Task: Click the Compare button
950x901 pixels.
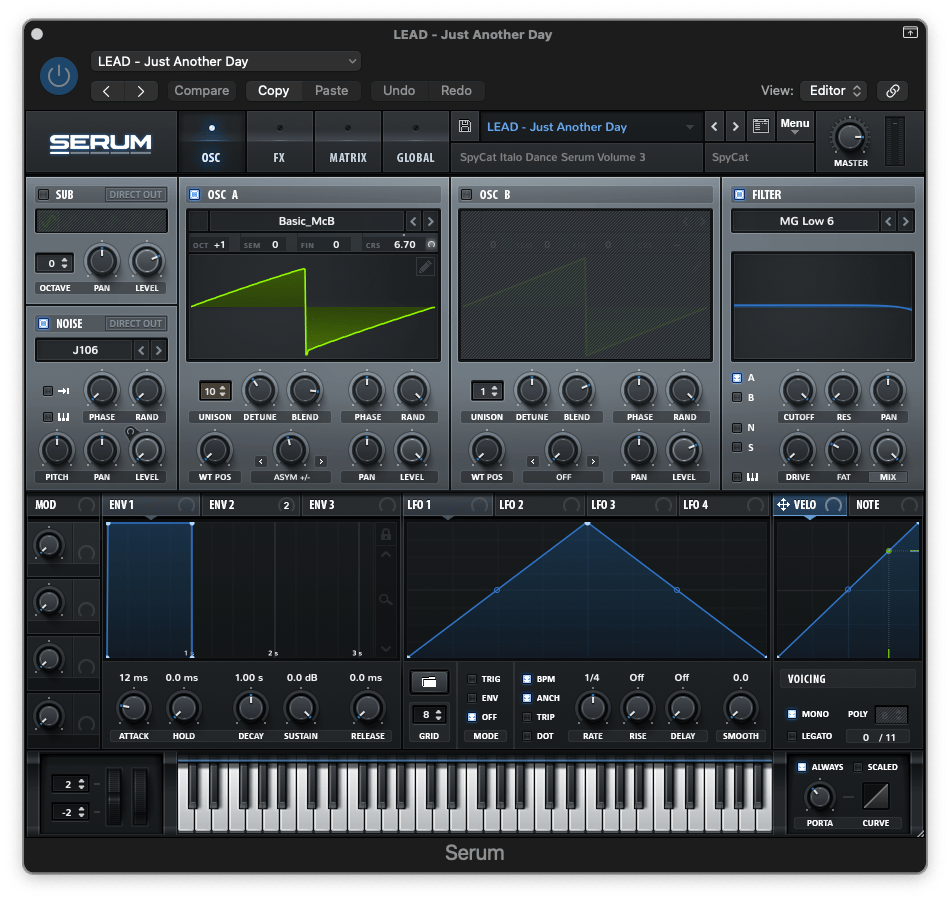Action: (202, 91)
